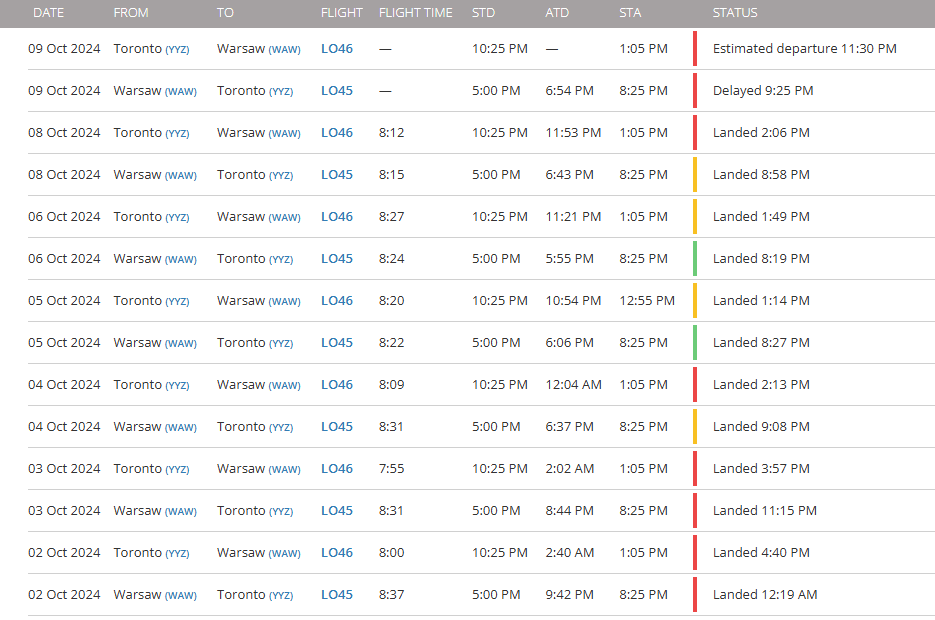Click flight time 8:24

tap(391, 259)
